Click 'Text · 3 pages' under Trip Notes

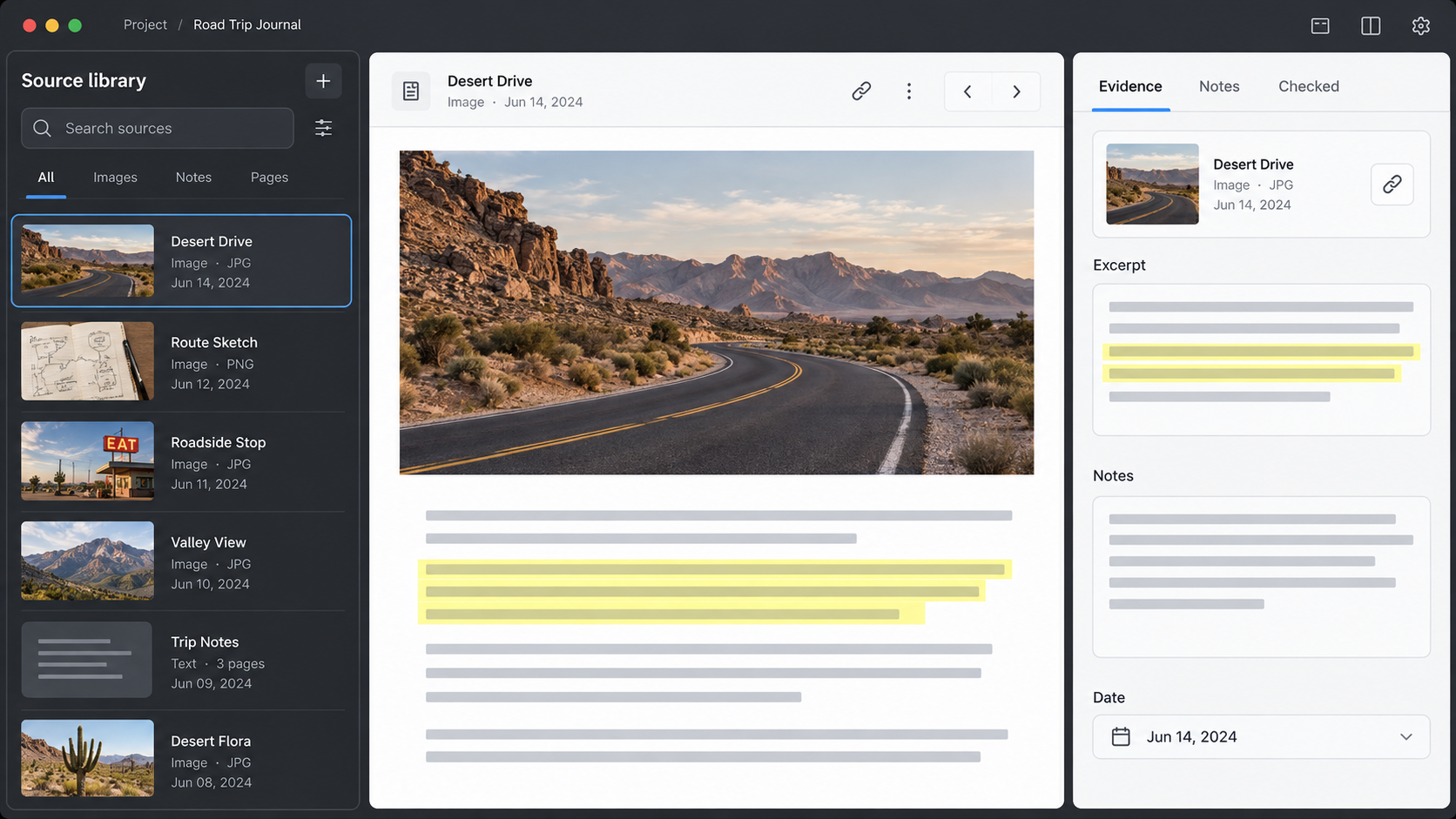[x=218, y=664]
